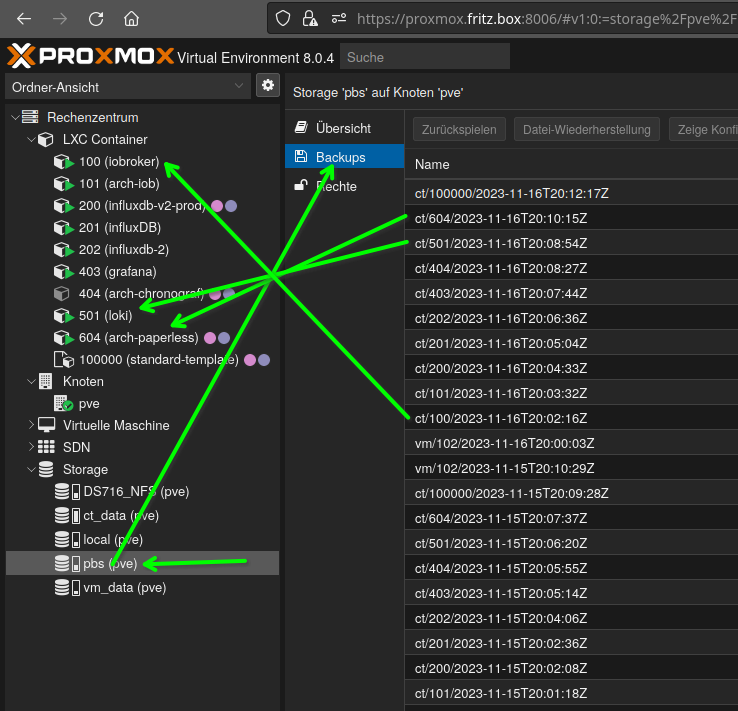This screenshot has height=711, width=738.
Task: Select backup ct/604/2023-11-16T20:10:15Z
Action: 571,218
